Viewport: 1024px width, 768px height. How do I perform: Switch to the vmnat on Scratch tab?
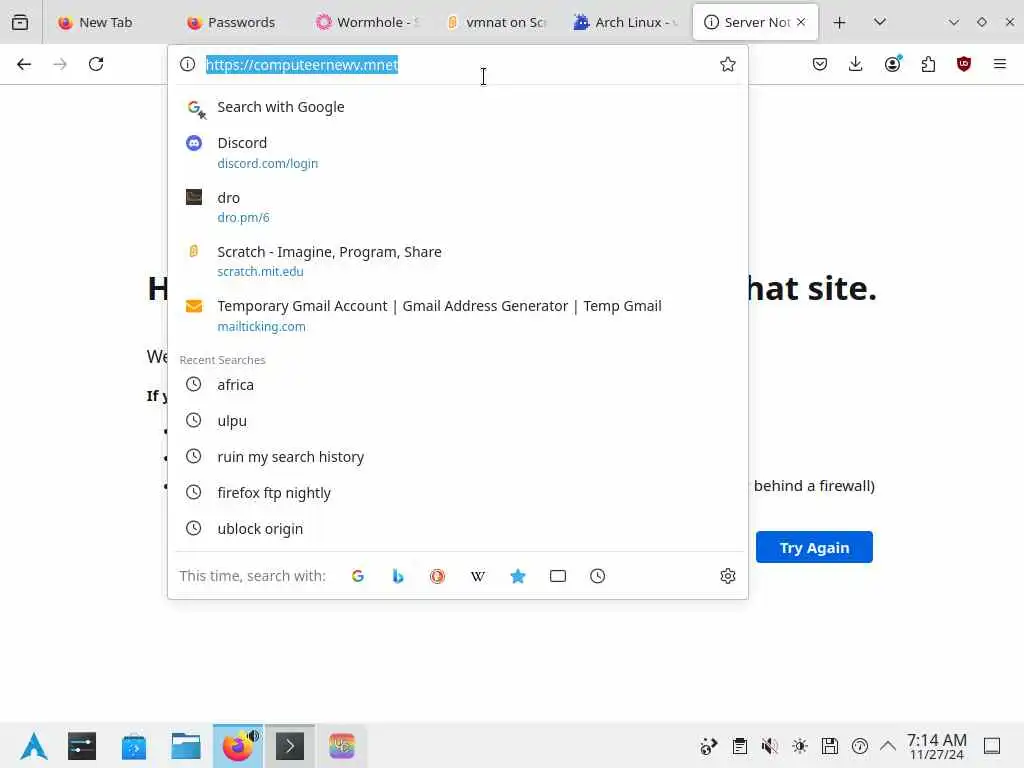pyautogui.click(x=496, y=22)
